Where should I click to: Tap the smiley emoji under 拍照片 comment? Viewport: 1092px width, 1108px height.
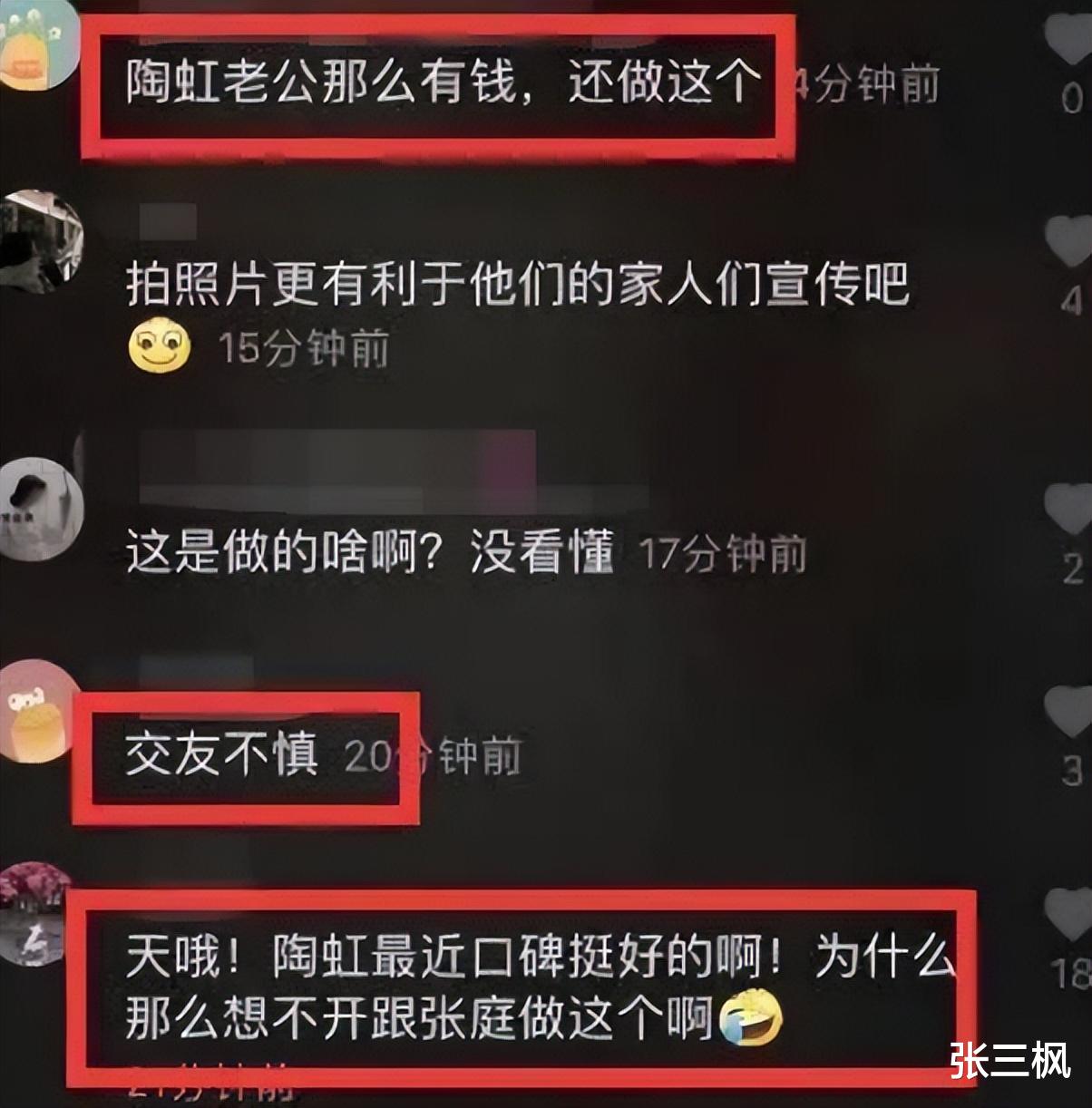[160, 345]
